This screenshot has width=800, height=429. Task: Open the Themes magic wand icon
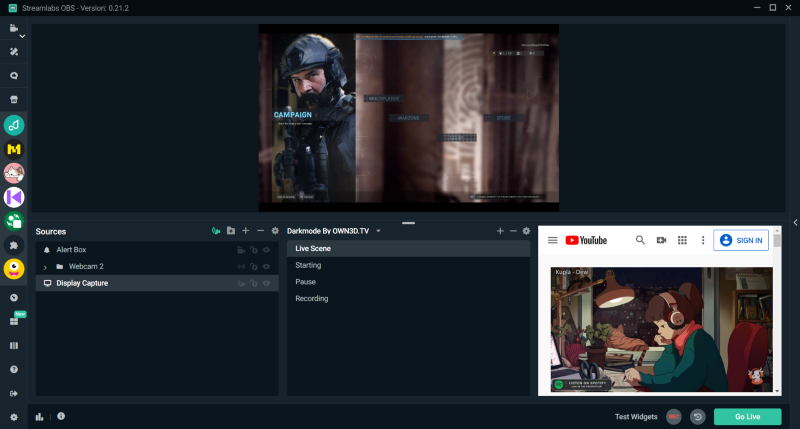coord(14,52)
